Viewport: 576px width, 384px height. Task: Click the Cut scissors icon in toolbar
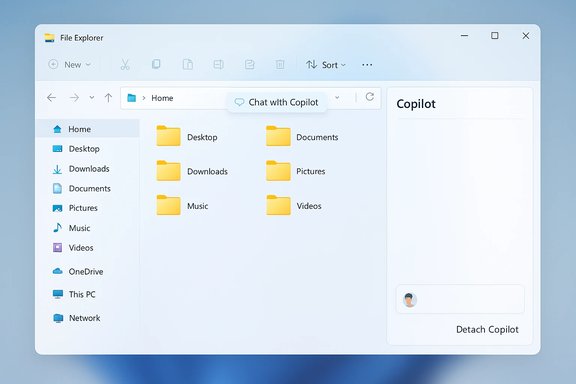point(125,65)
